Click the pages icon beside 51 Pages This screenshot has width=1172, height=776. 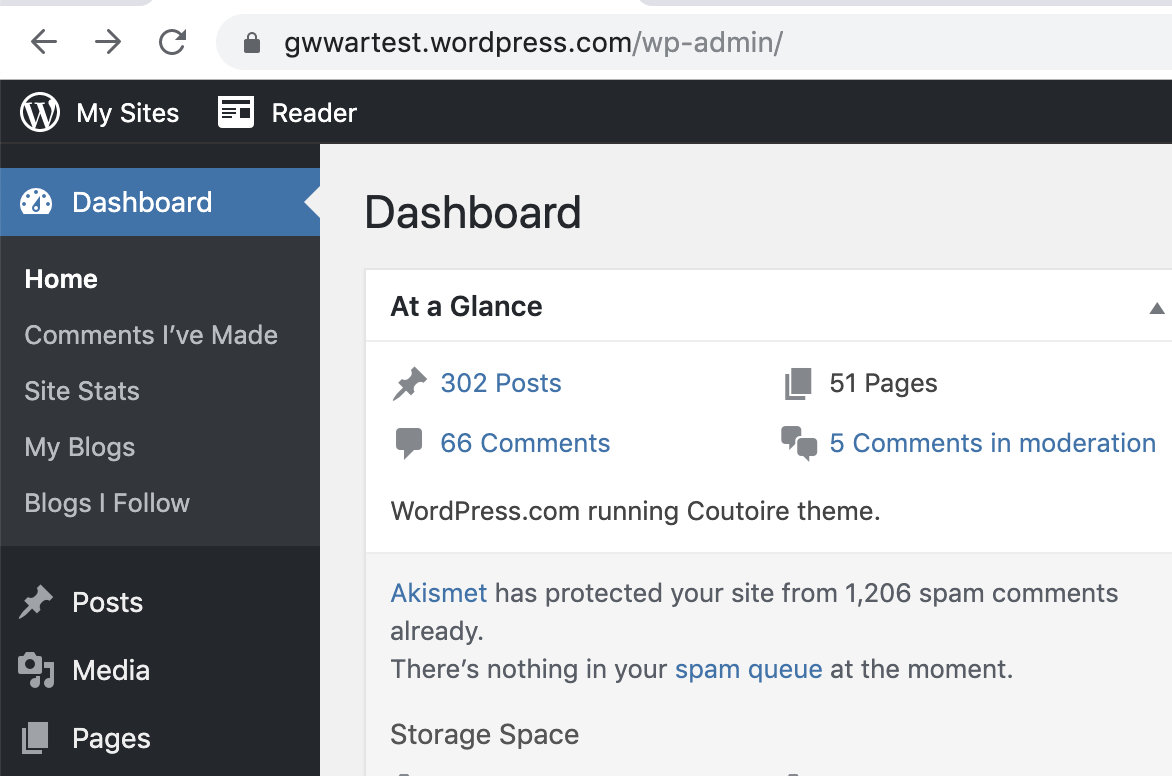click(x=798, y=384)
